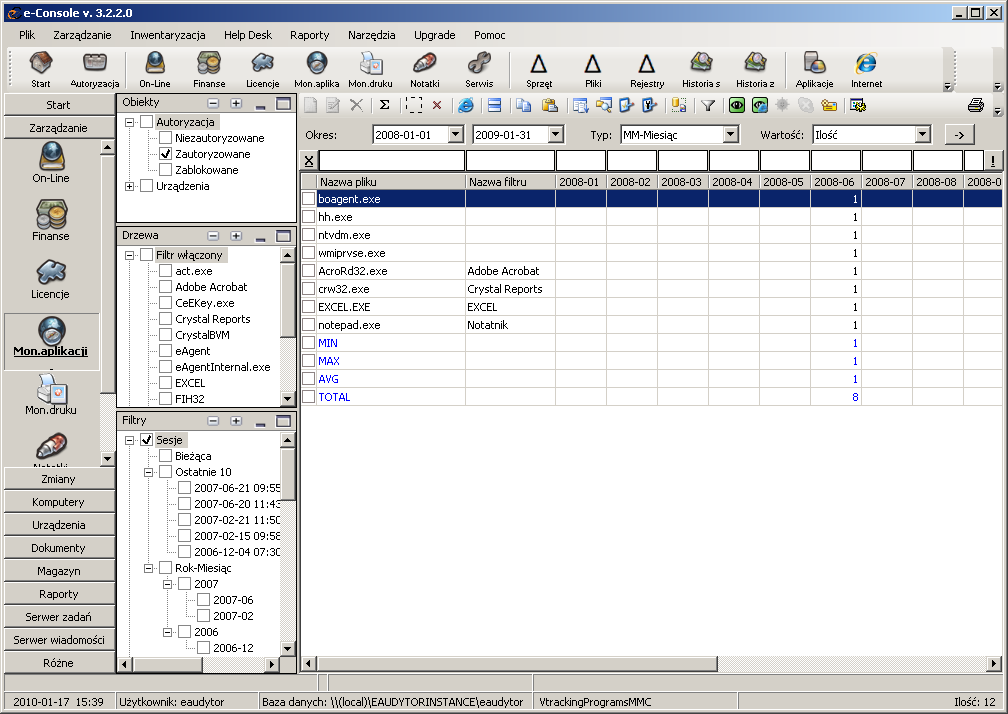Uncheck the Zautoryzowane checkbox
This screenshot has height=714, width=1008.
(166, 154)
